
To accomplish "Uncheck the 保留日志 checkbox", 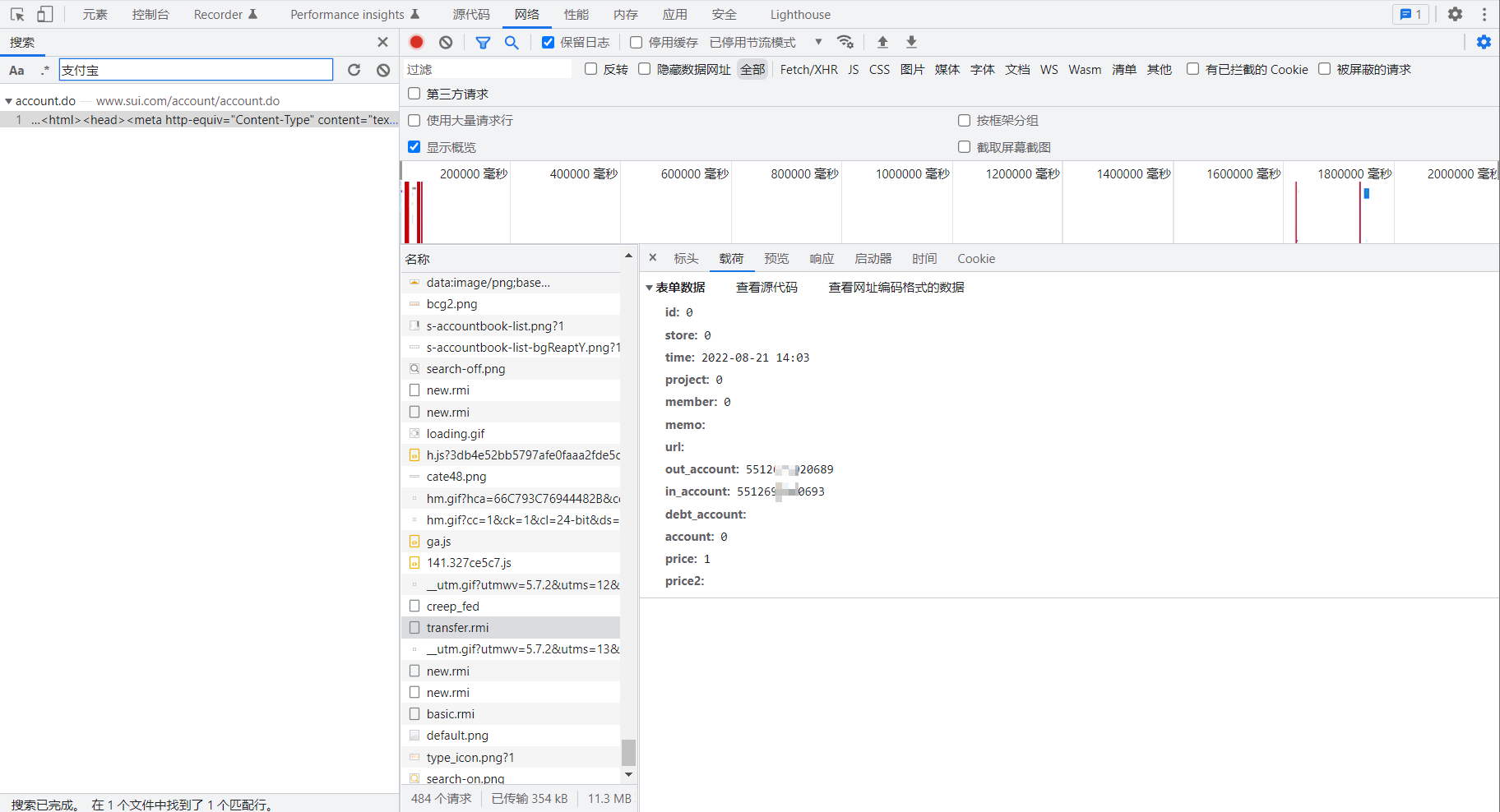I will 548,43.
